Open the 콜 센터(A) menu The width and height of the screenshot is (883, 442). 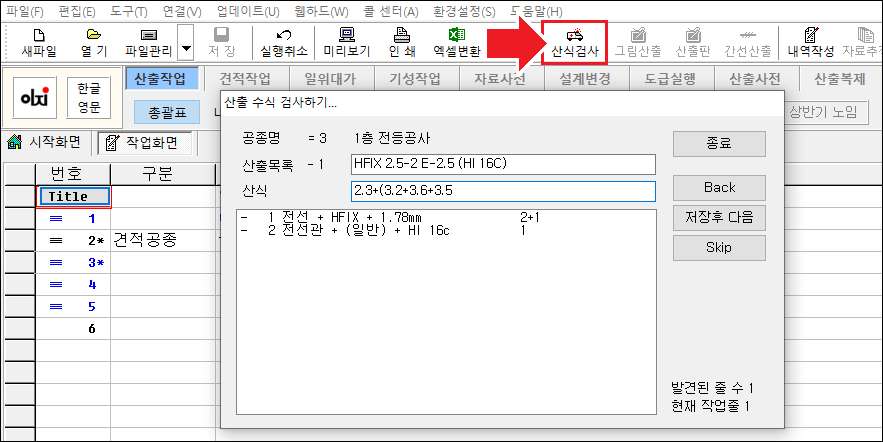[391, 11]
